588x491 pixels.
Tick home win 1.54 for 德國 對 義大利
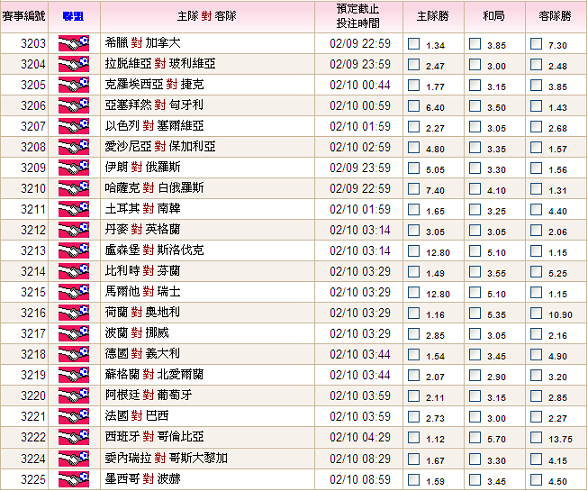[414, 354]
